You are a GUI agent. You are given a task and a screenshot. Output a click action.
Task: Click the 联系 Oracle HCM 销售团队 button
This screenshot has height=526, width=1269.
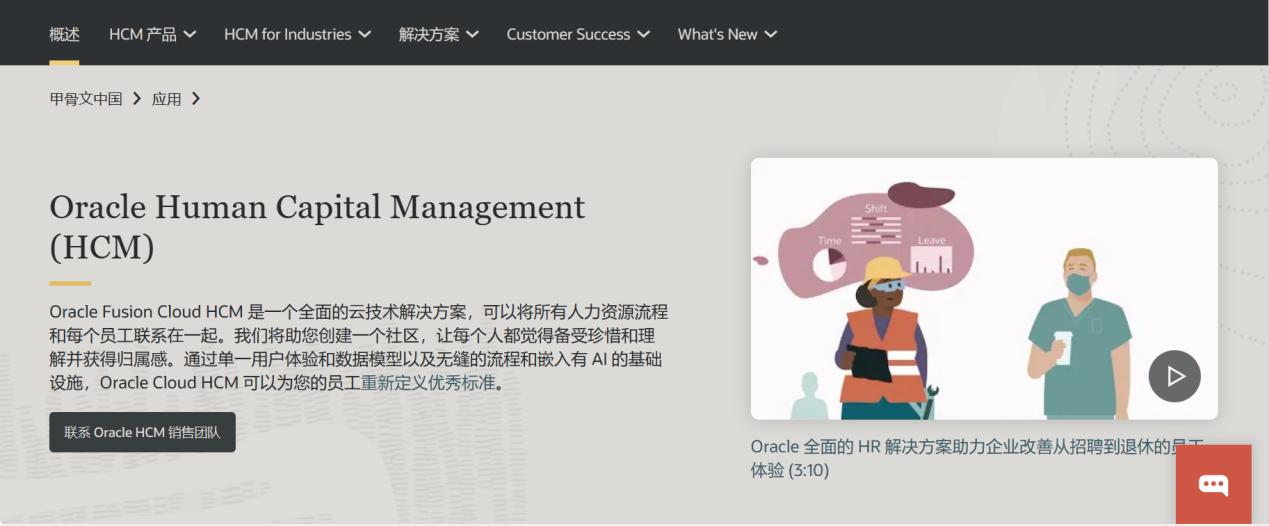[142, 432]
